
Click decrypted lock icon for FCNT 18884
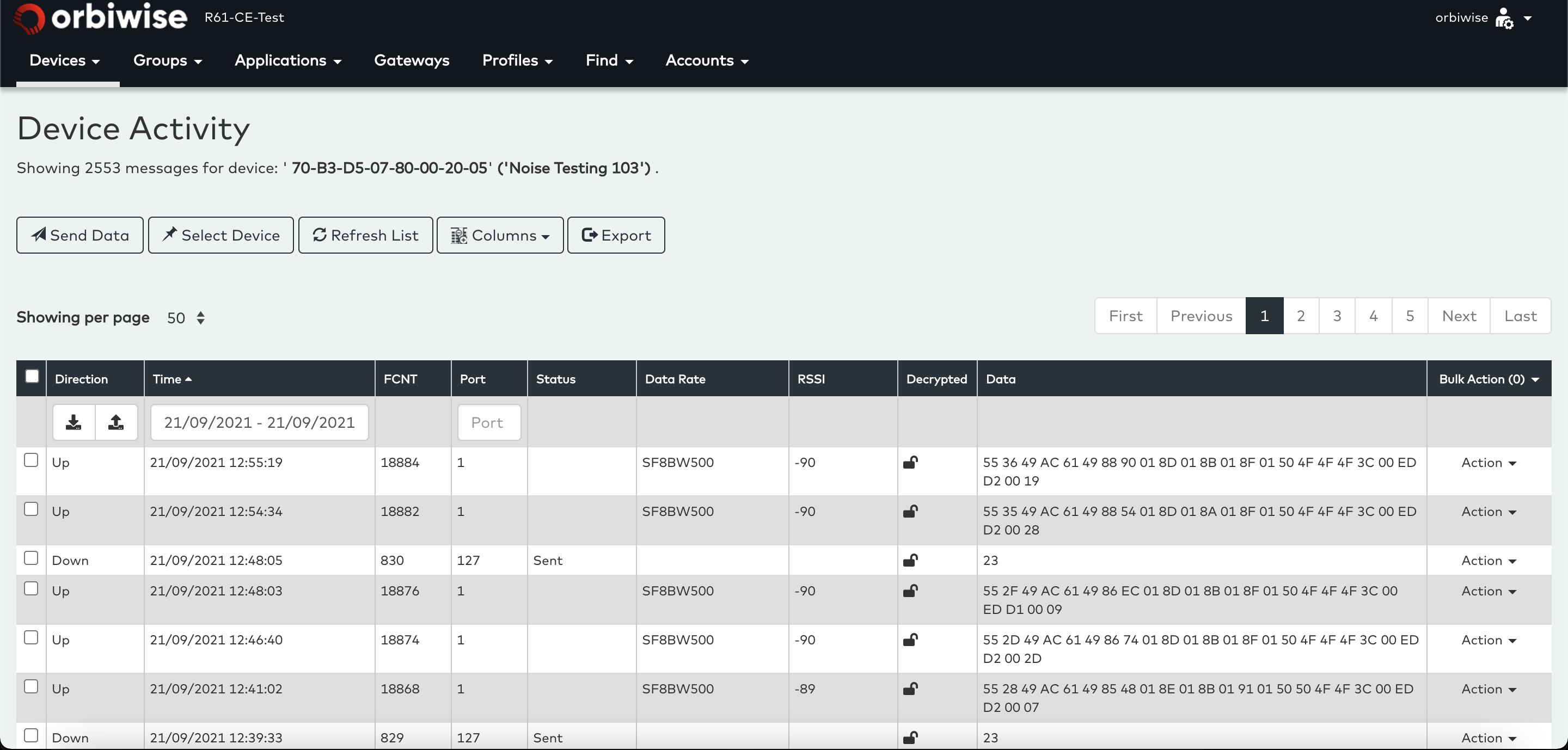click(911, 462)
